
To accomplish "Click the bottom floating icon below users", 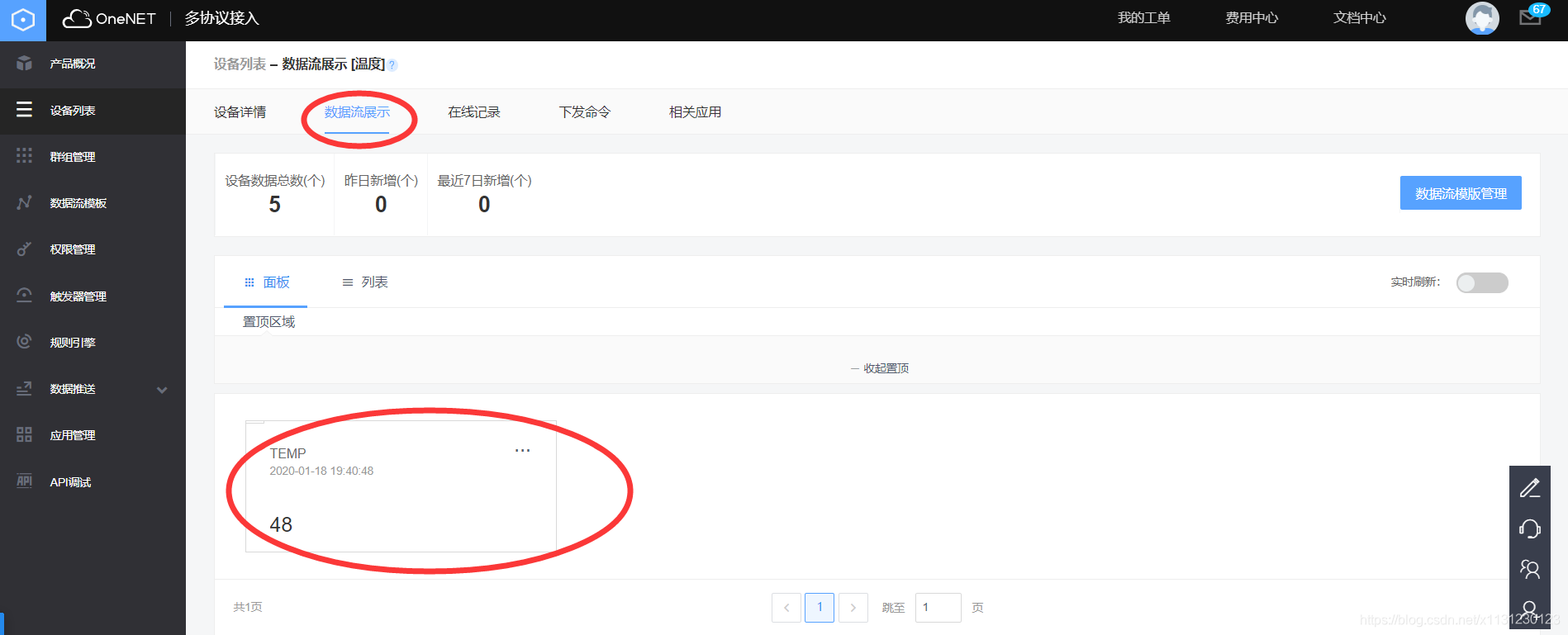I will (x=1530, y=609).
